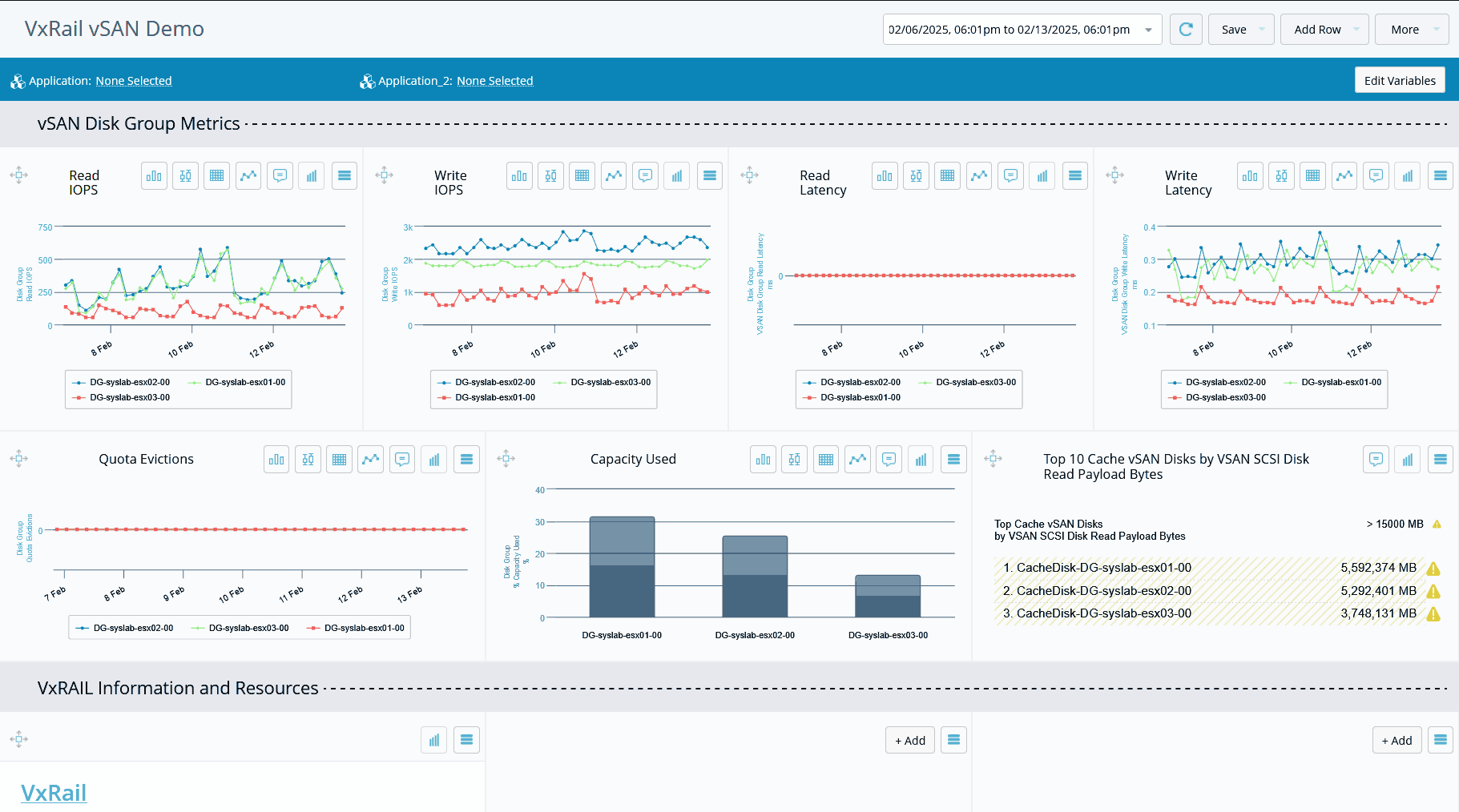Open hamburger menu of Write Latency widget
This screenshot has width=1459, height=812.
(1441, 175)
